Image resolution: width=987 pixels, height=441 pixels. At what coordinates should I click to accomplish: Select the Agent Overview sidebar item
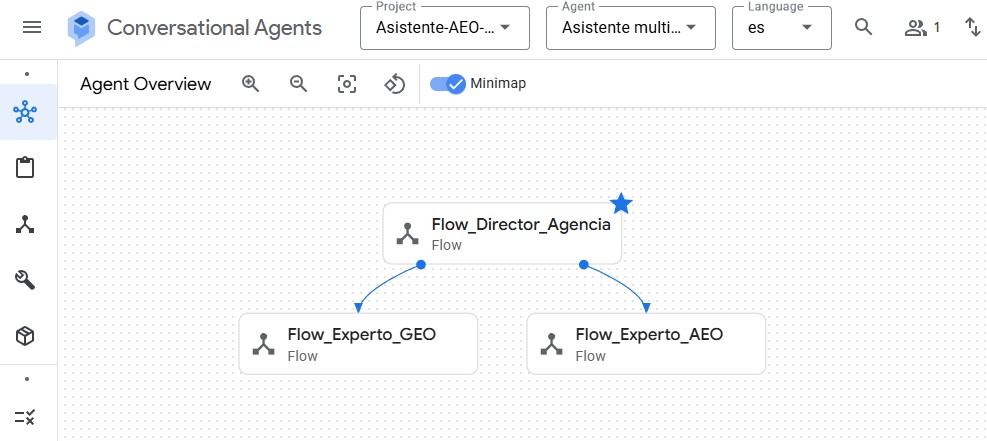point(27,112)
